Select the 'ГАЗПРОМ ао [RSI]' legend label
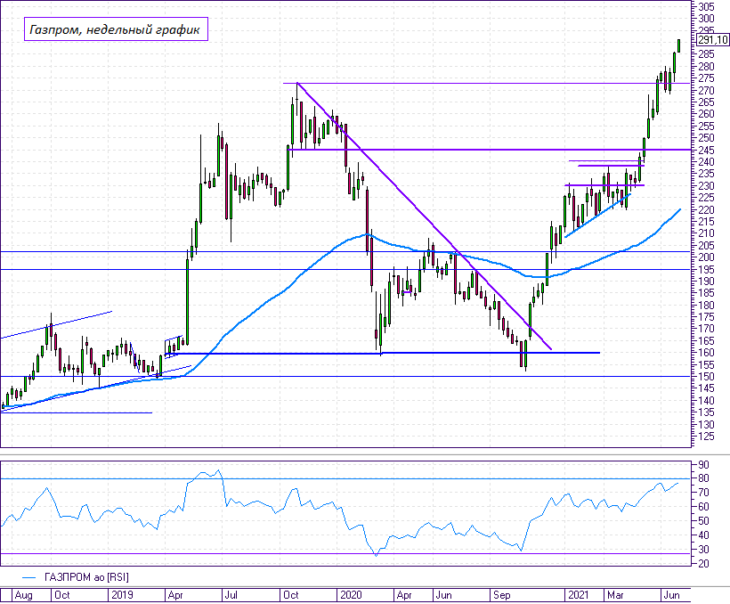Screen dimensions: 730x604 point(87,577)
